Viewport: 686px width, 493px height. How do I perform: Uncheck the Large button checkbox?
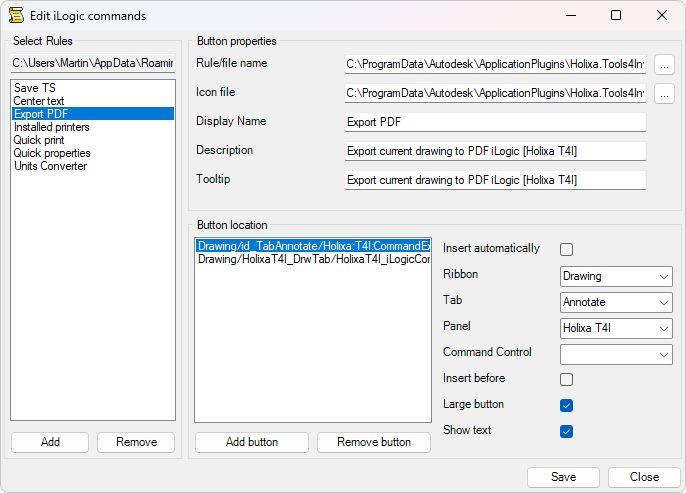point(567,405)
